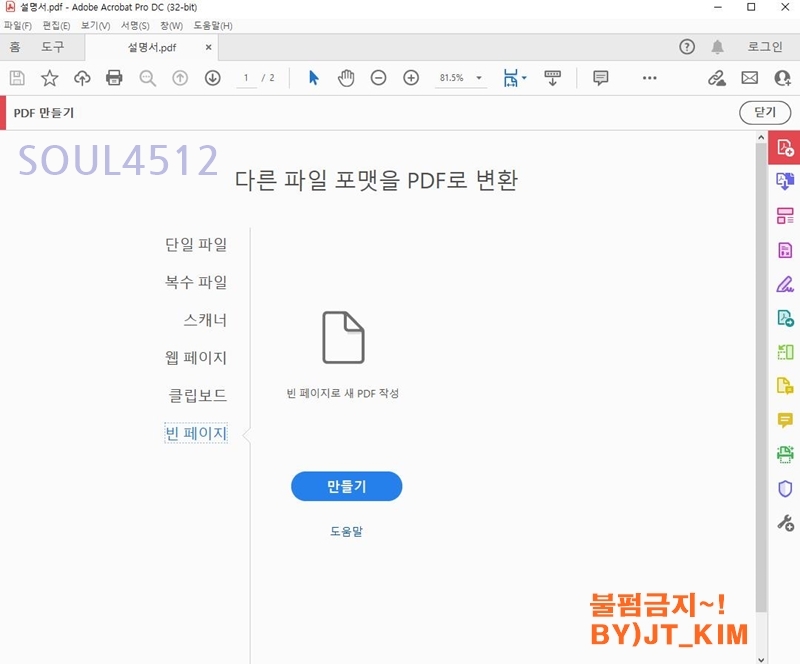
Task: Open the 도움말(H) menu
Action: tap(213, 26)
